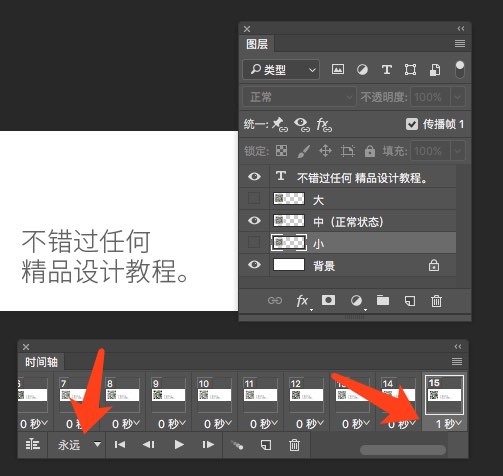The height and width of the screenshot is (476, 503).
Task: Hide the 背景 layer eye icon
Action: 254,265
